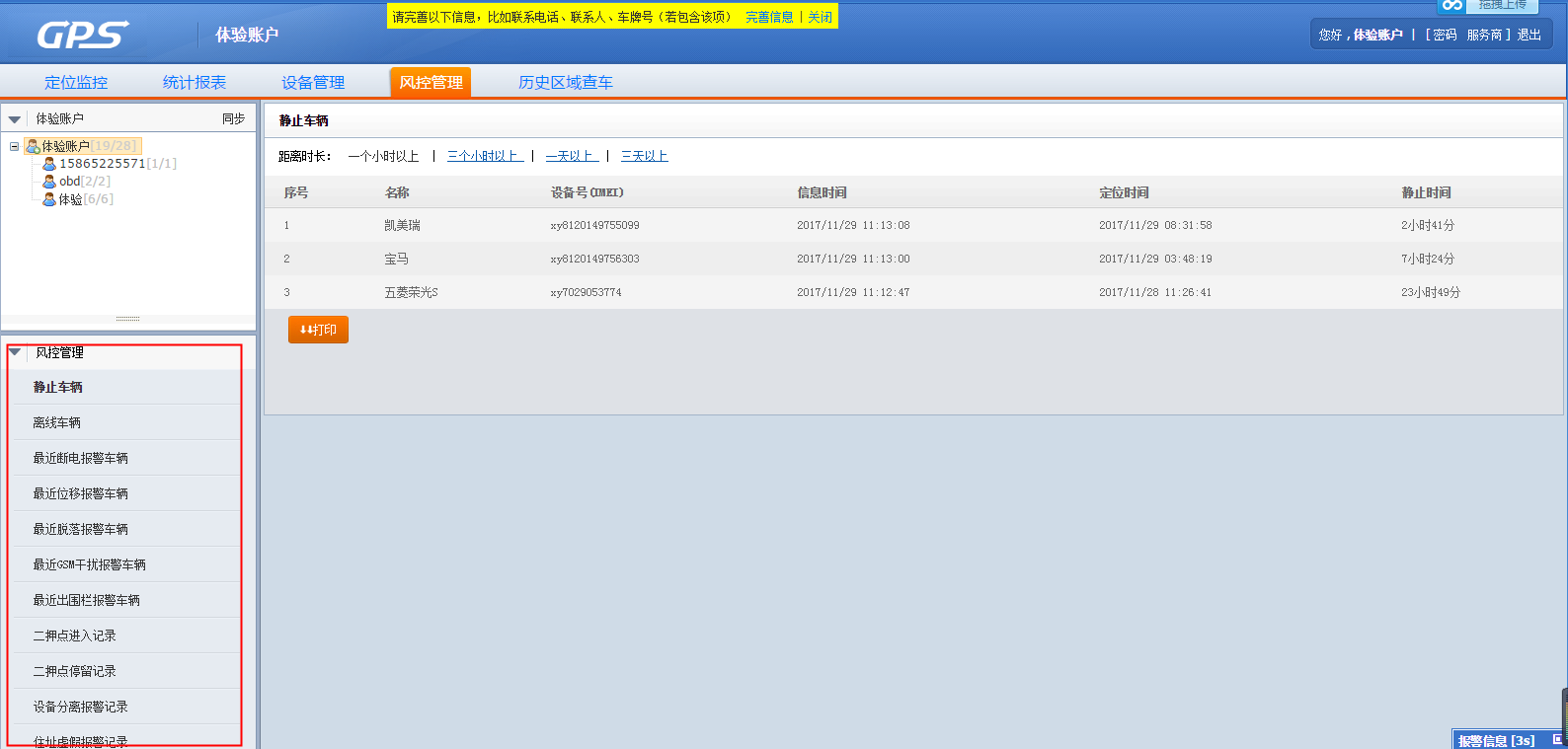Switch to the 定位监控 tab
Screen dimensions: 1568x749
[76, 83]
